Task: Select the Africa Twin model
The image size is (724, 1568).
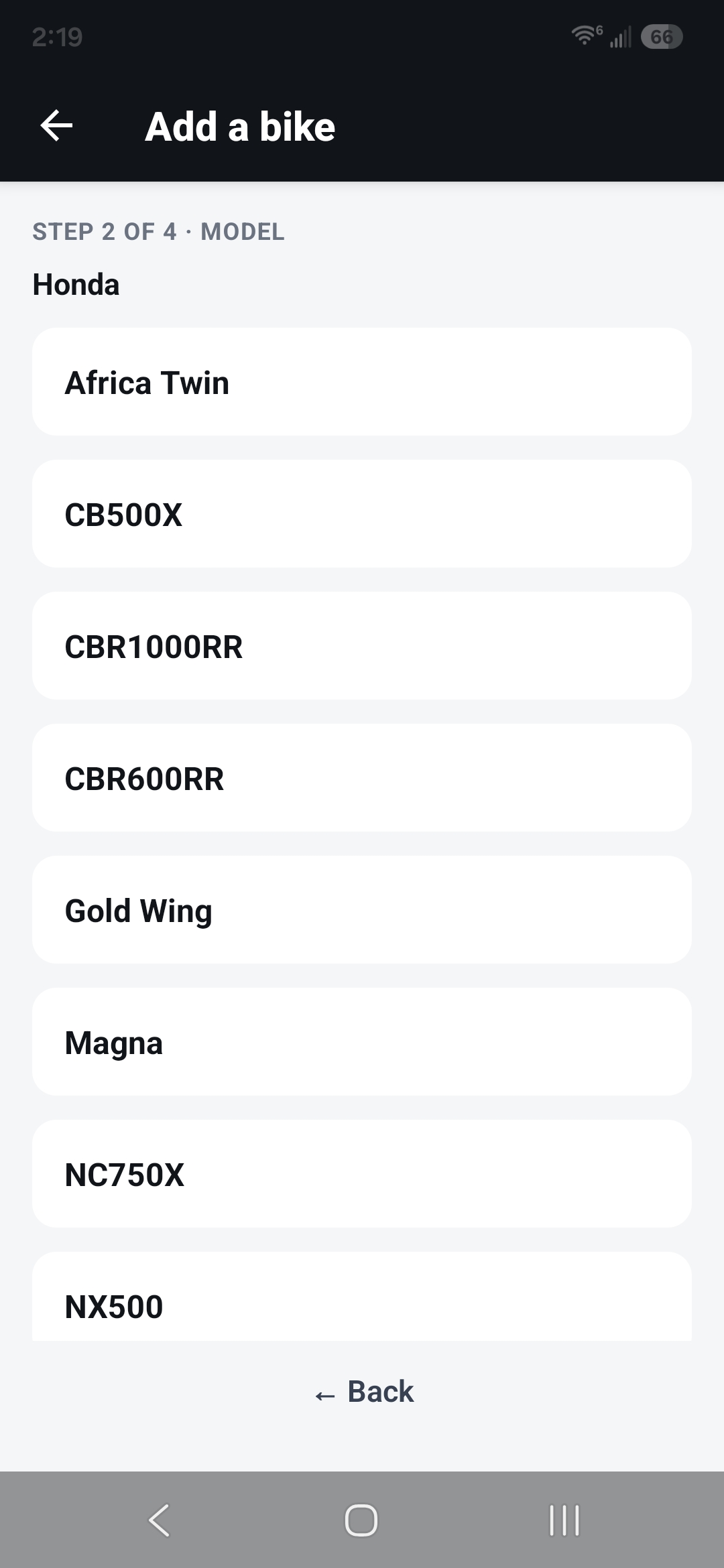Action: (362, 382)
